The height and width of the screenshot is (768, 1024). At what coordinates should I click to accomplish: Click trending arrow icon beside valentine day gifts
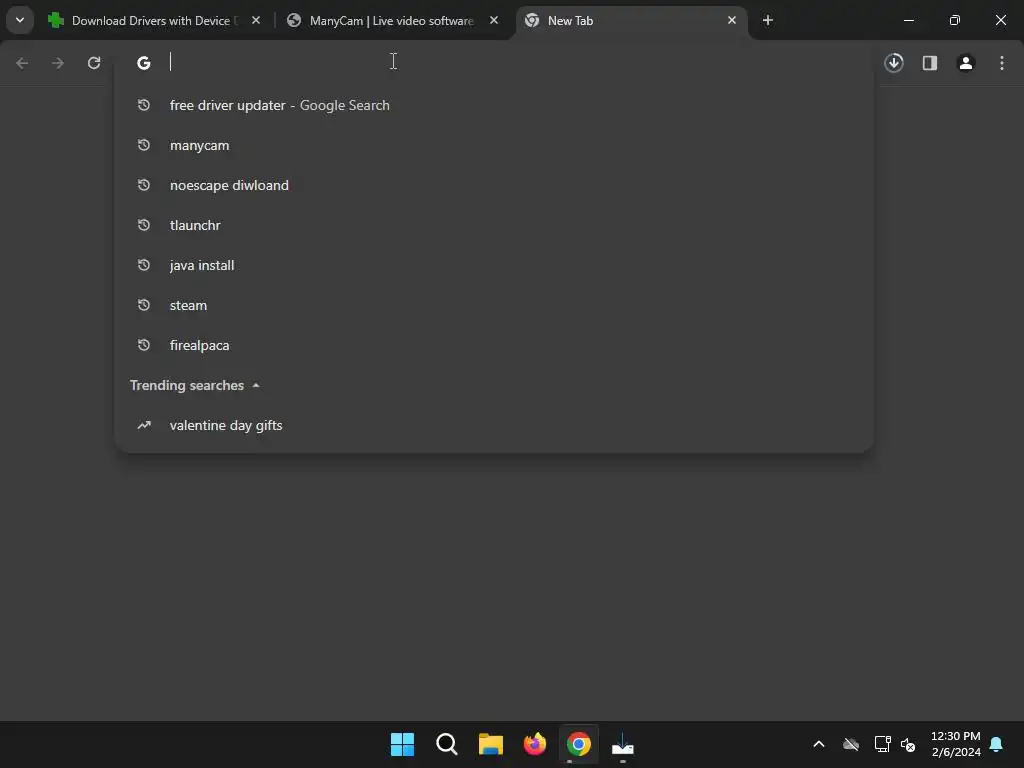(144, 425)
